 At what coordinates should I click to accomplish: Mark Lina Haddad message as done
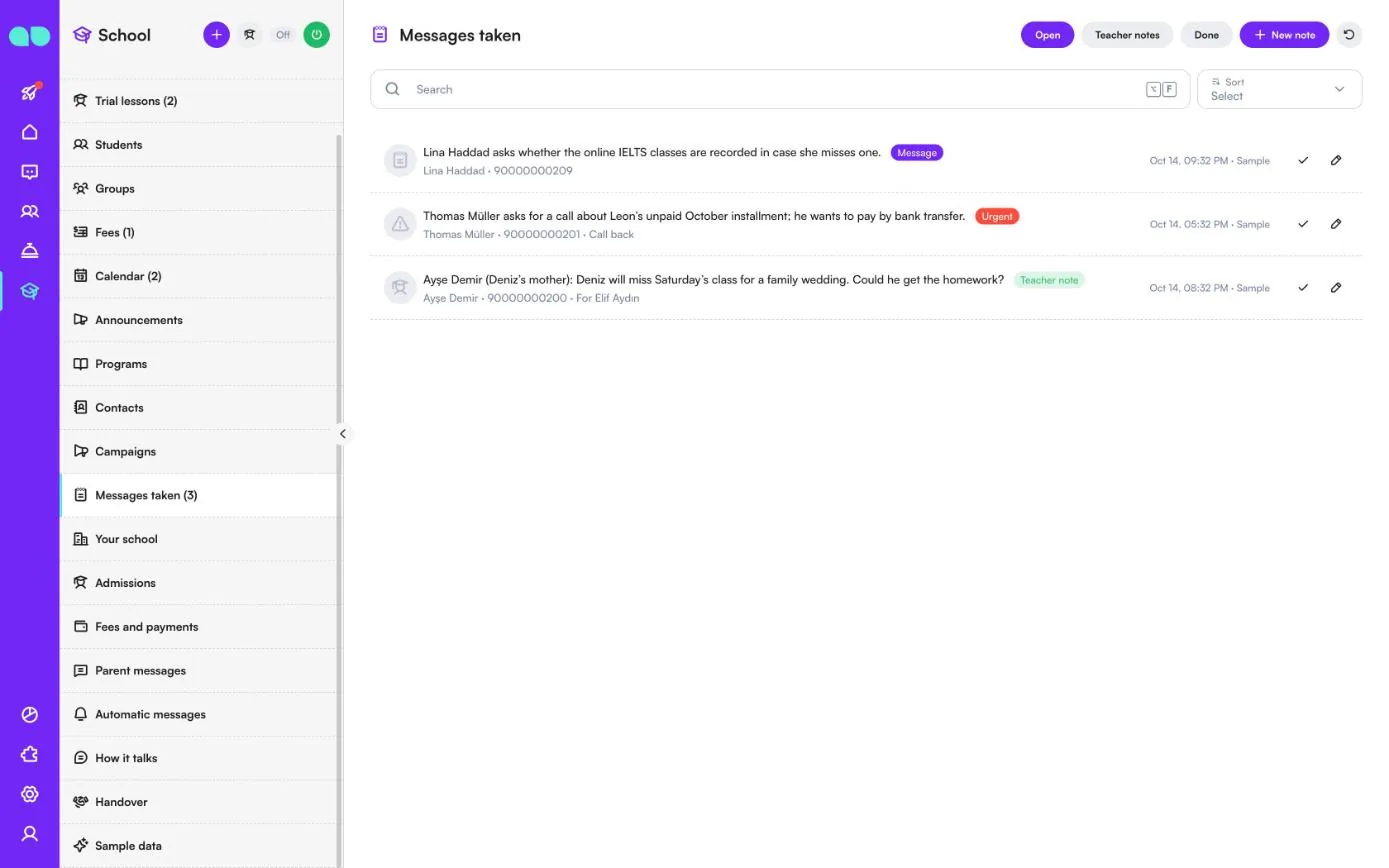pos(1303,160)
